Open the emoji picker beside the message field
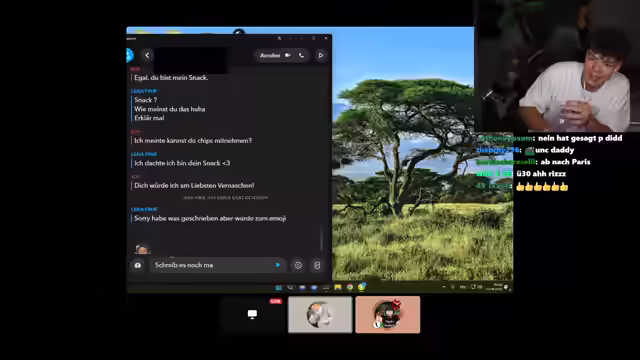The height and width of the screenshot is (360, 640). (x=298, y=265)
